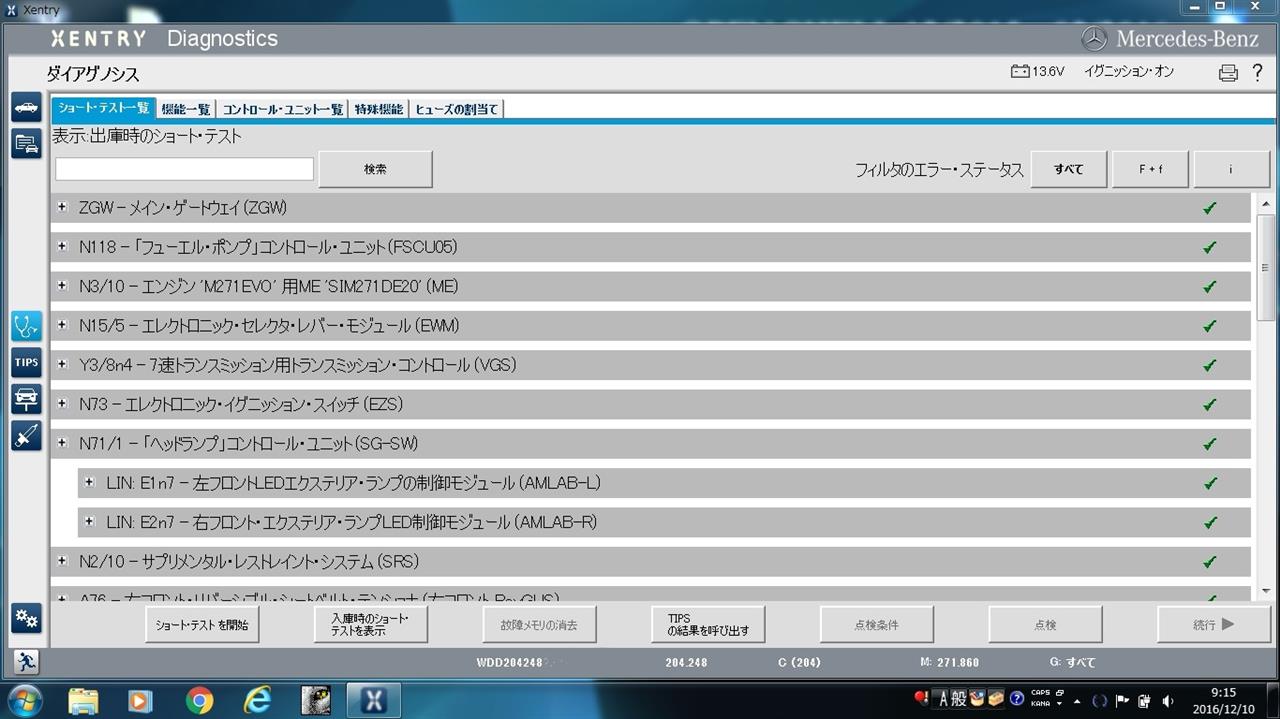
Task: Click the battery voltage icon
Action: [x=1020, y=72]
